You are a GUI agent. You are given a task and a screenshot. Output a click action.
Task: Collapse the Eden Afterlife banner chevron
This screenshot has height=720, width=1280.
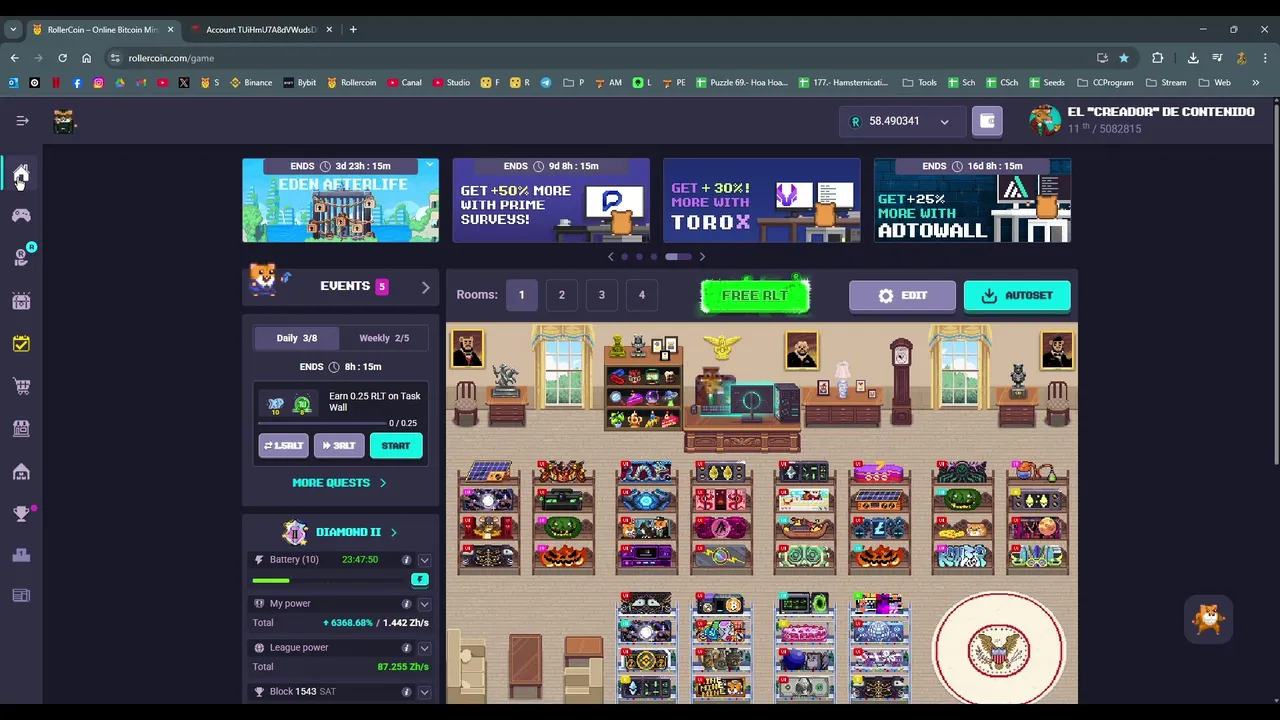click(430, 164)
